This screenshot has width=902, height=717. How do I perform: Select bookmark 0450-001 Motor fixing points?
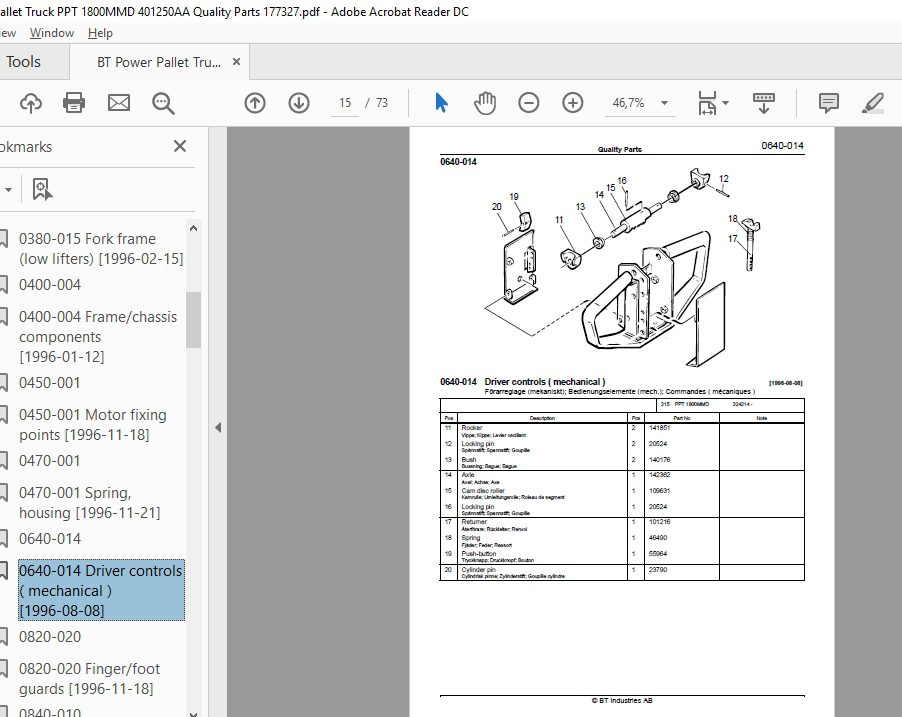(93, 425)
